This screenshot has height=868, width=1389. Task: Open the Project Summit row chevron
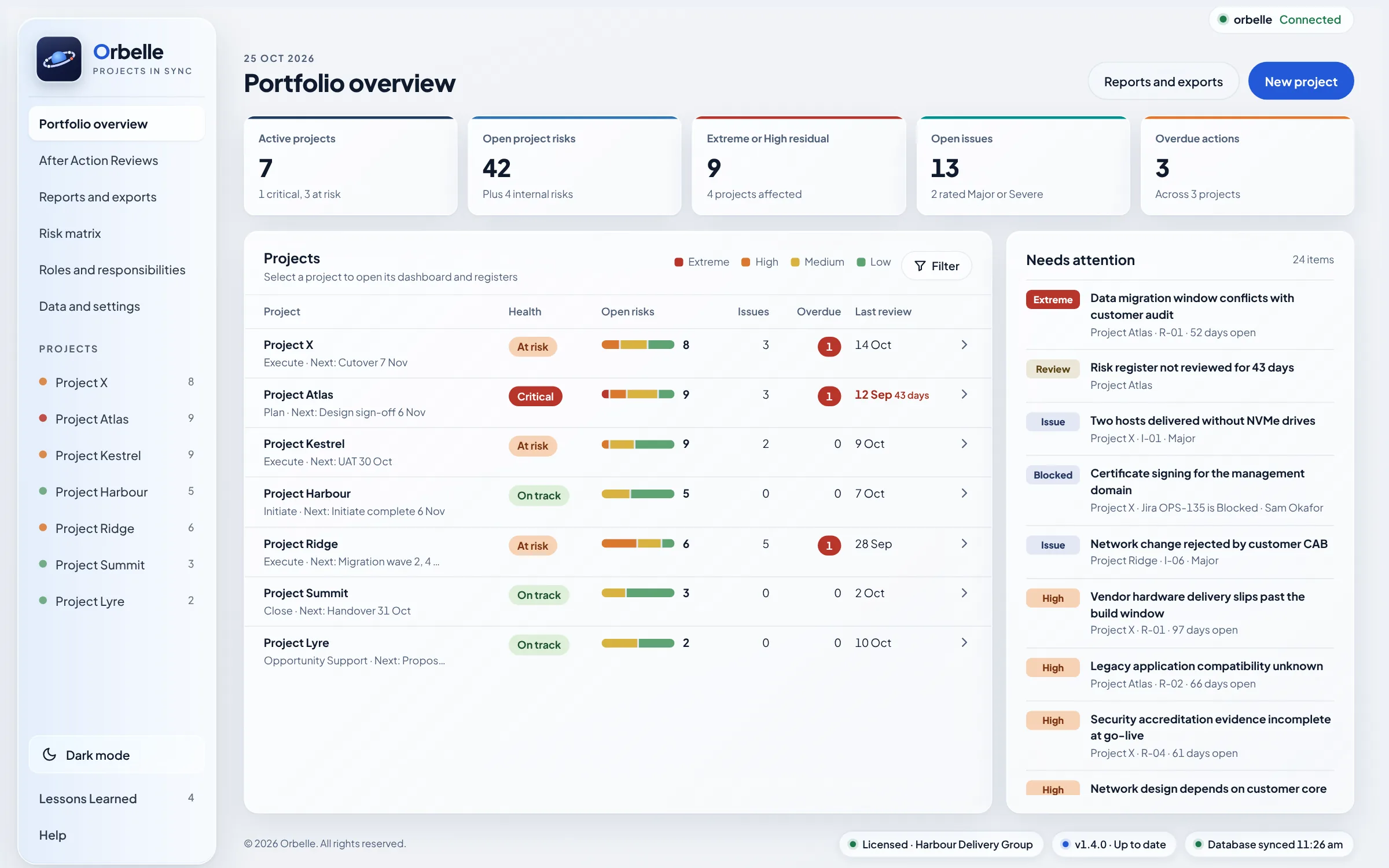[964, 593]
